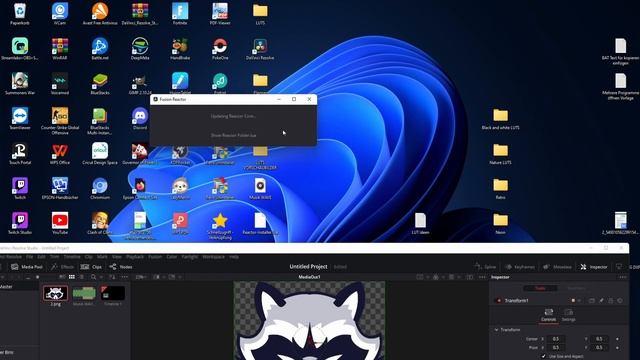Launch Twitch Studio from the desktop
This screenshot has width=640, height=360.
pyautogui.click(x=20, y=223)
